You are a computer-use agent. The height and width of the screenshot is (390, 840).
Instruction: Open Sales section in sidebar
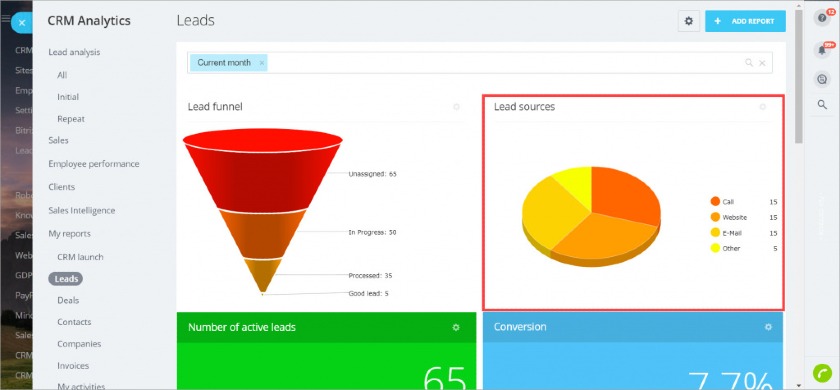click(58, 140)
